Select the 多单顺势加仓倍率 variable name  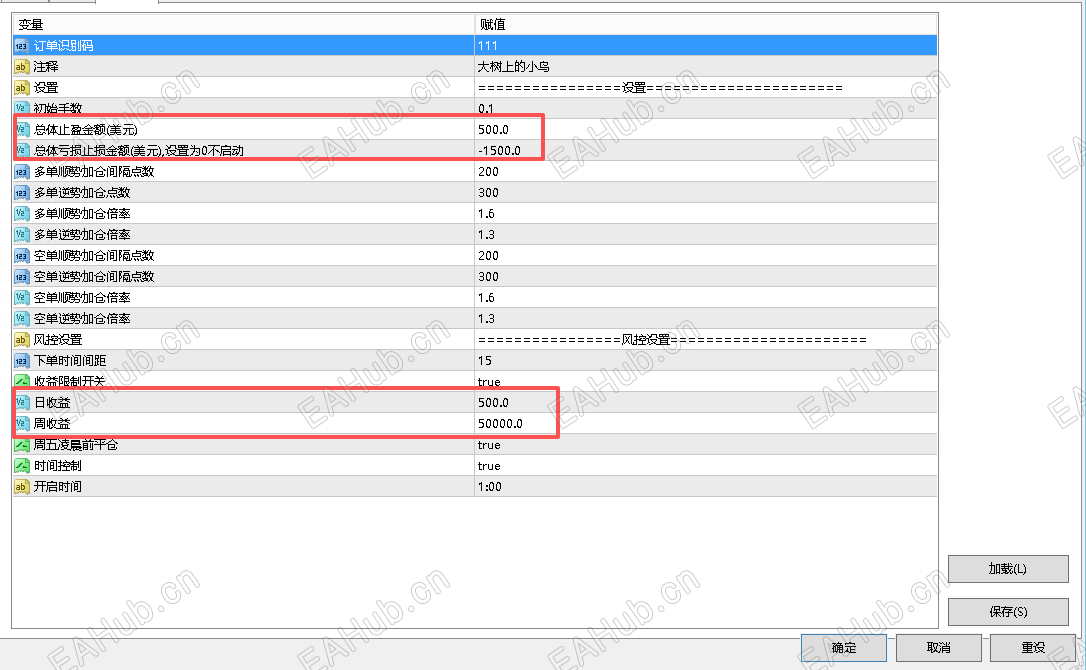coord(82,213)
